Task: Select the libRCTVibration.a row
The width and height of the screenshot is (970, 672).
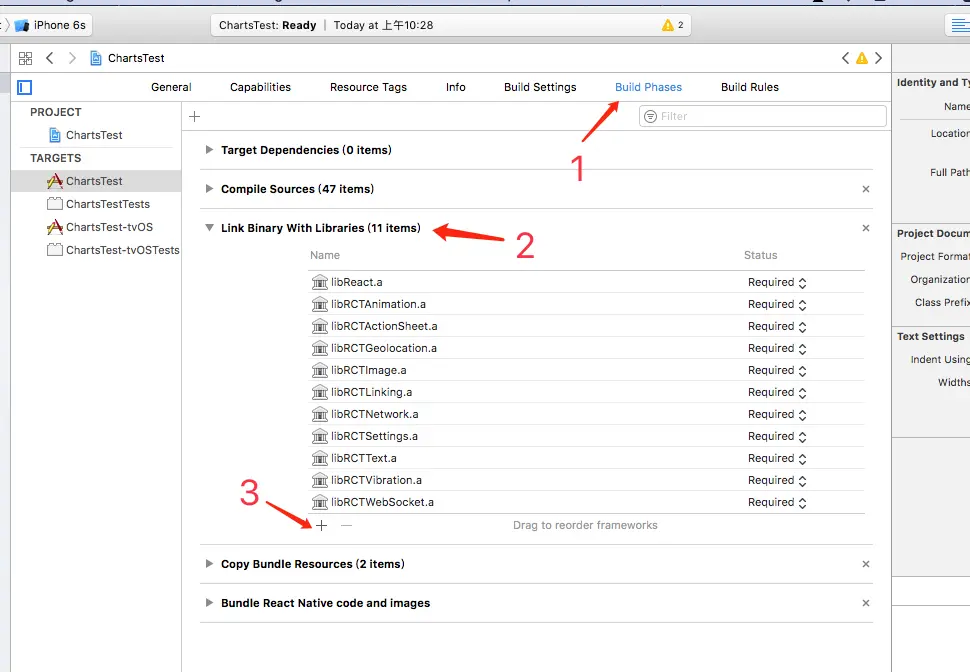Action: 586,480
